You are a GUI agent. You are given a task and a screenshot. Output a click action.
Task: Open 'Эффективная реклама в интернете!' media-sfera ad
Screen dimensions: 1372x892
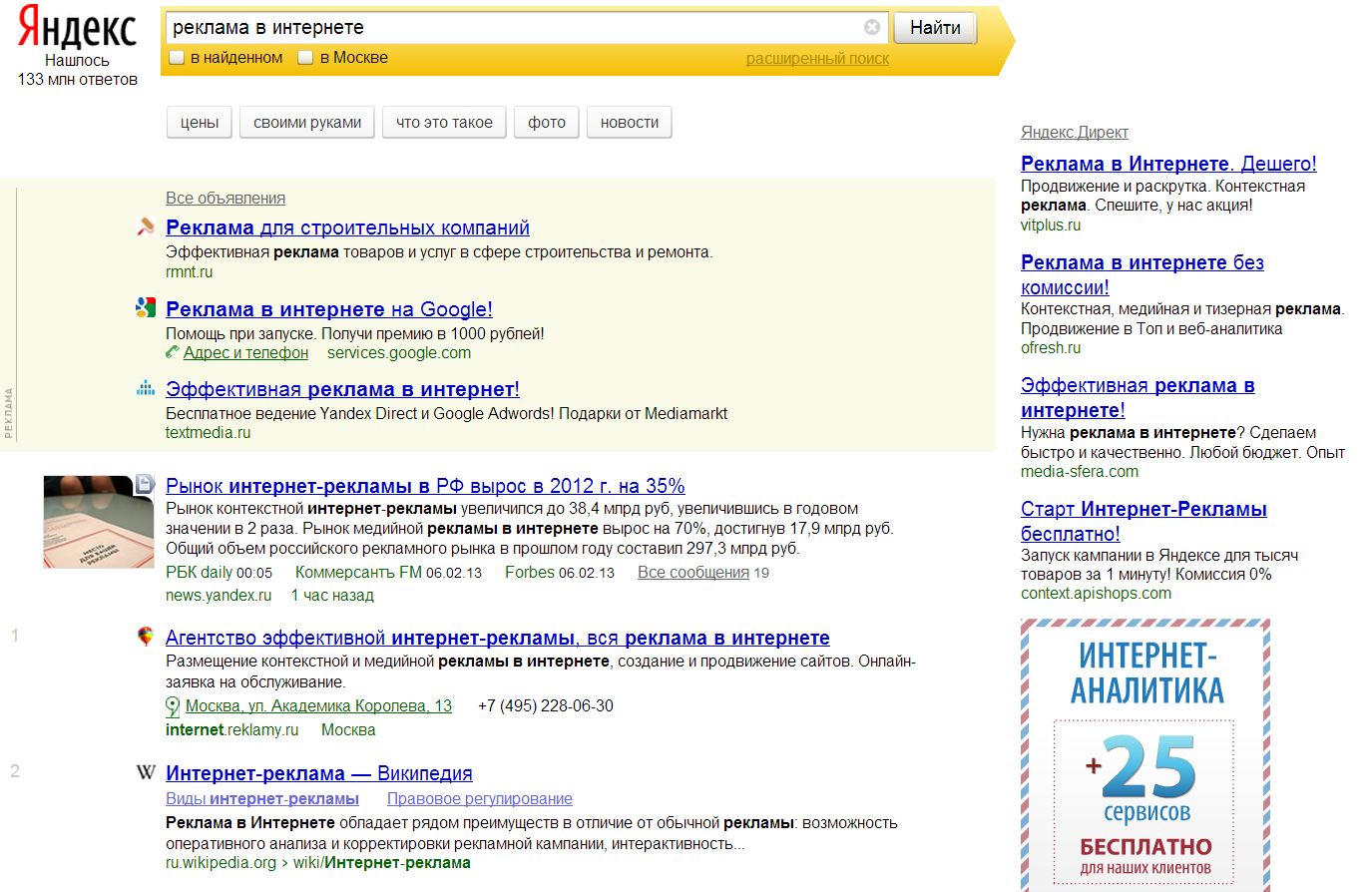[x=1138, y=397]
